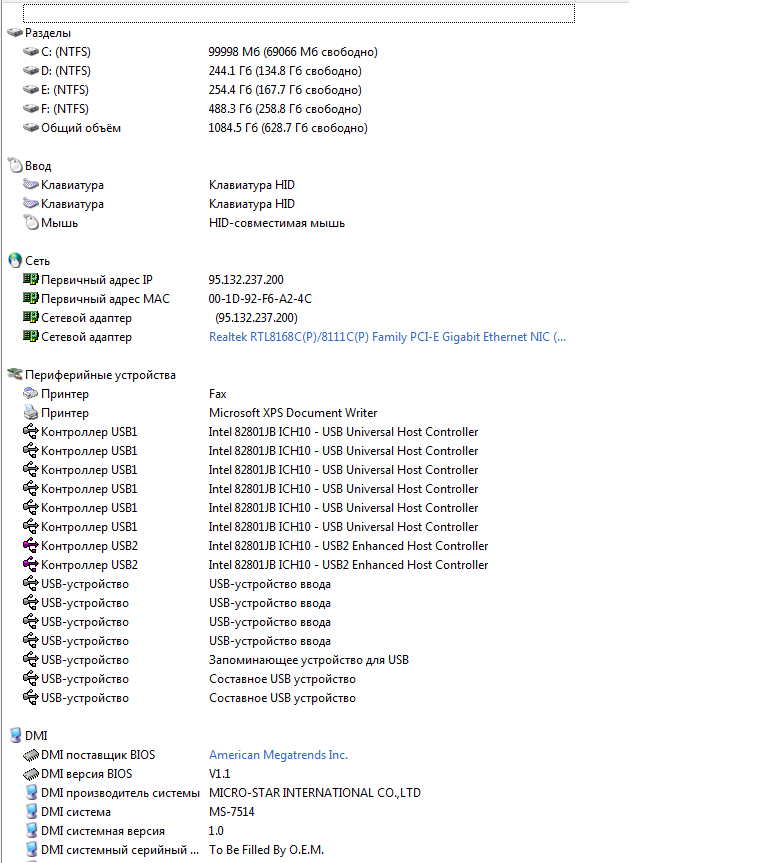Click the Fax printer value
This screenshot has width=768, height=863.
tap(217, 394)
